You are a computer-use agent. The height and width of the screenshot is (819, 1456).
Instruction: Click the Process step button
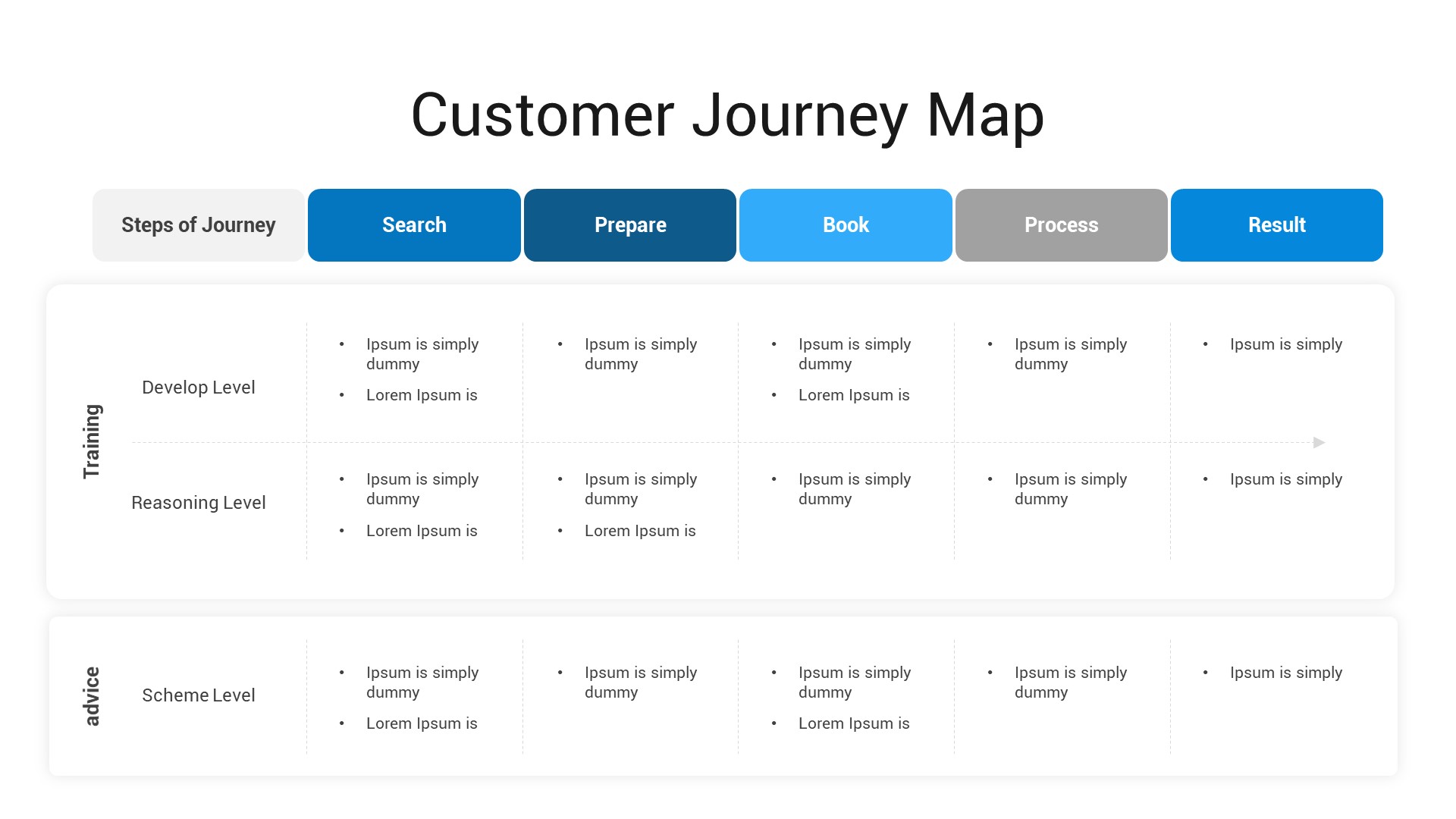tap(1060, 225)
